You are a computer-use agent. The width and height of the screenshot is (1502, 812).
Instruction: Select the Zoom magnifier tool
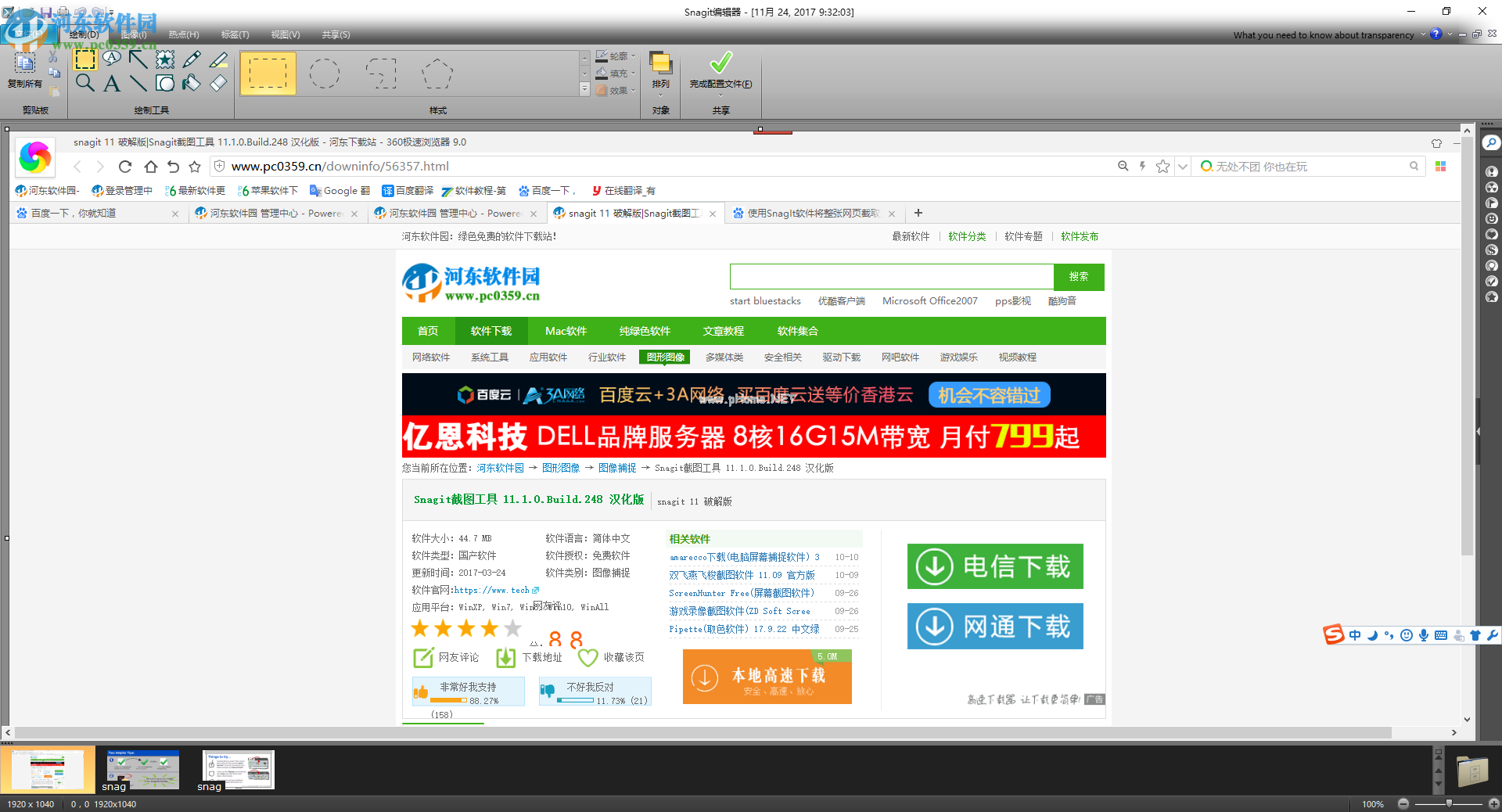(84, 83)
